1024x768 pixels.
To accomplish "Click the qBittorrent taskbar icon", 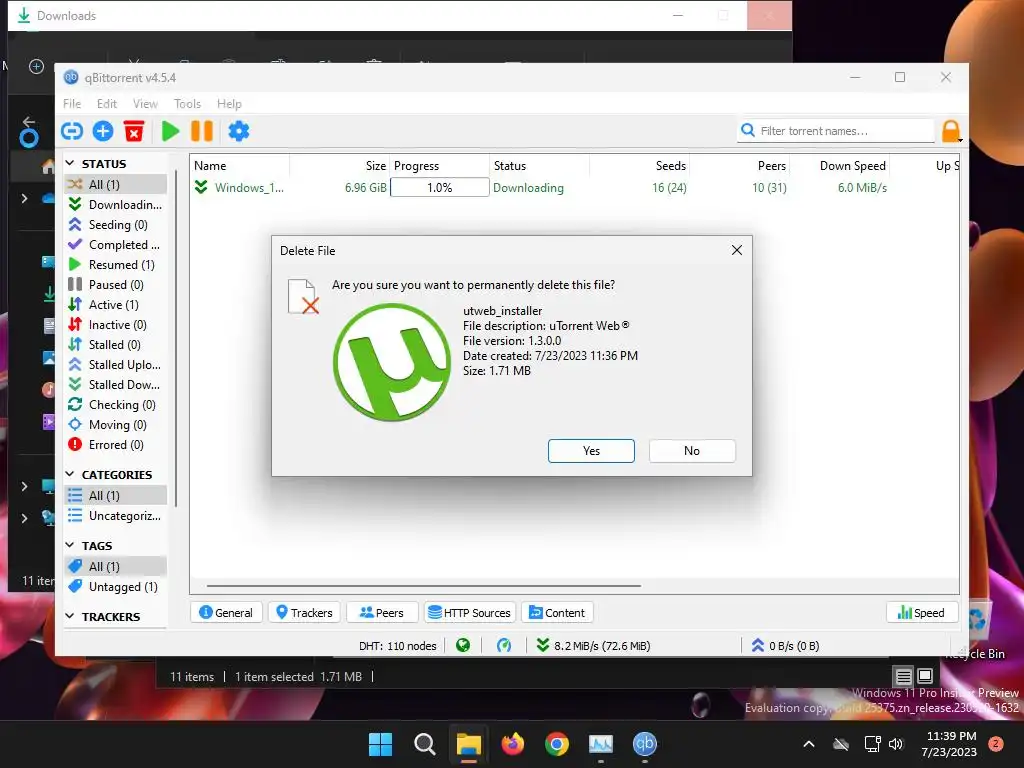I will [x=645, y=744].
